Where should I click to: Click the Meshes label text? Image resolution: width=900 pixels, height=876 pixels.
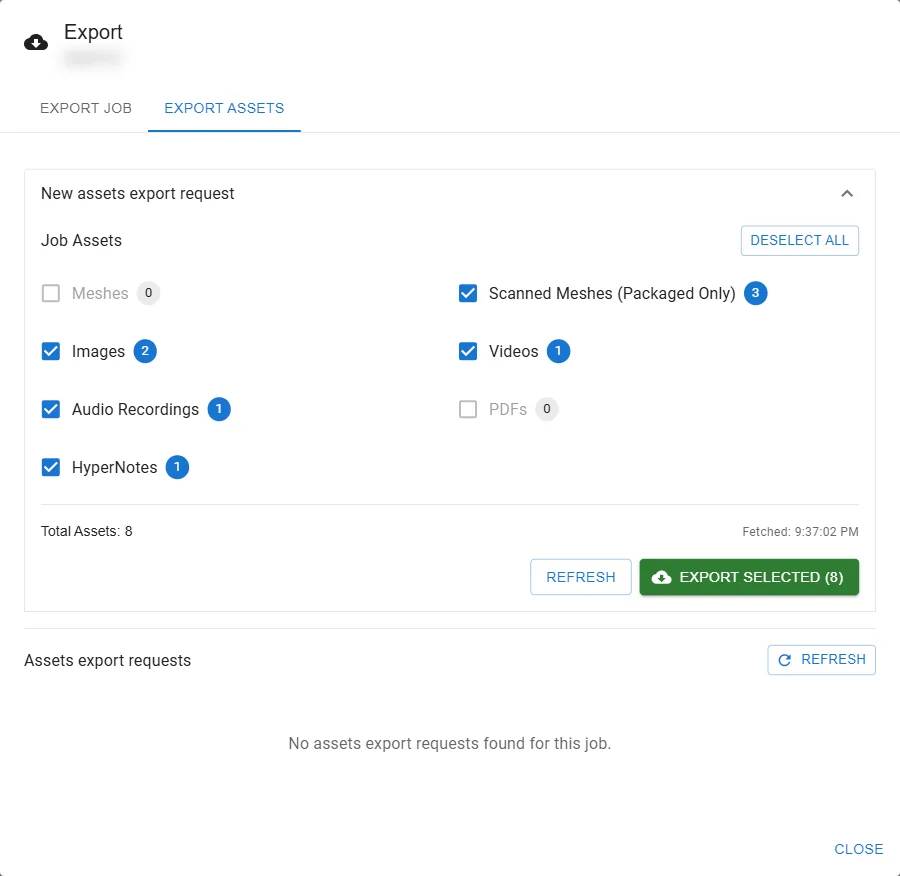pyautogui.click(x=100, y=293)
